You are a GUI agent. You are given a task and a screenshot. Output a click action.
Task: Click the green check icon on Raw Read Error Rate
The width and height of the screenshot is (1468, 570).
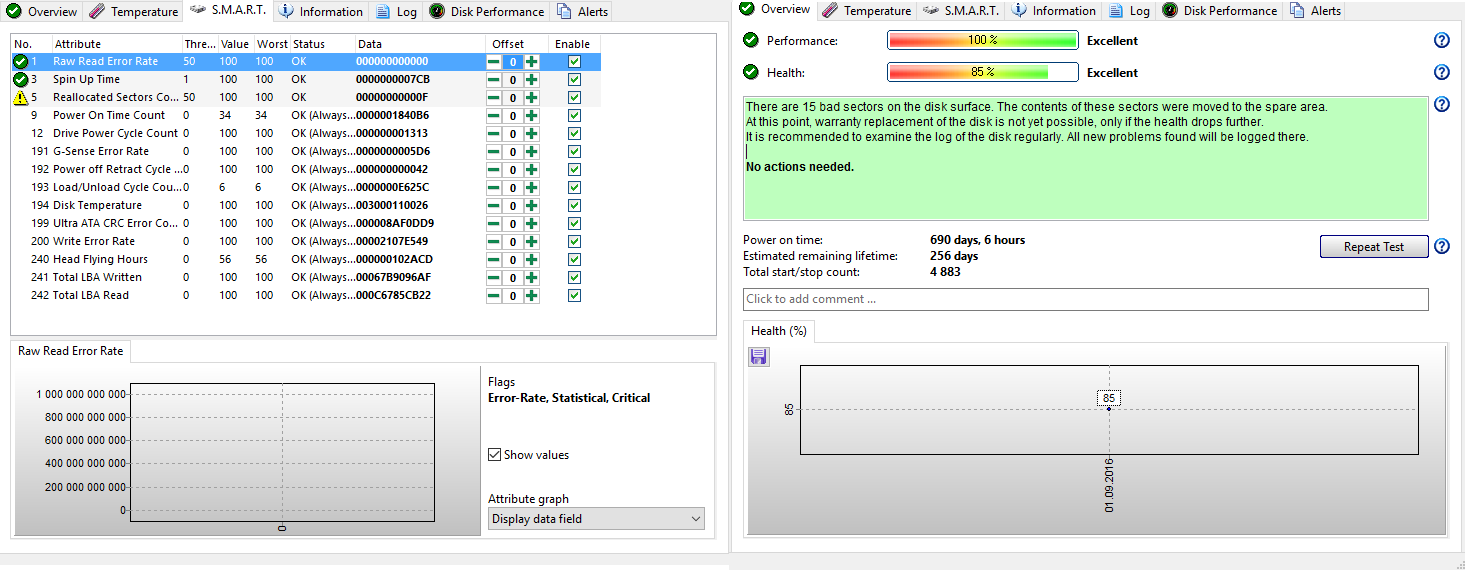(20, 62)
